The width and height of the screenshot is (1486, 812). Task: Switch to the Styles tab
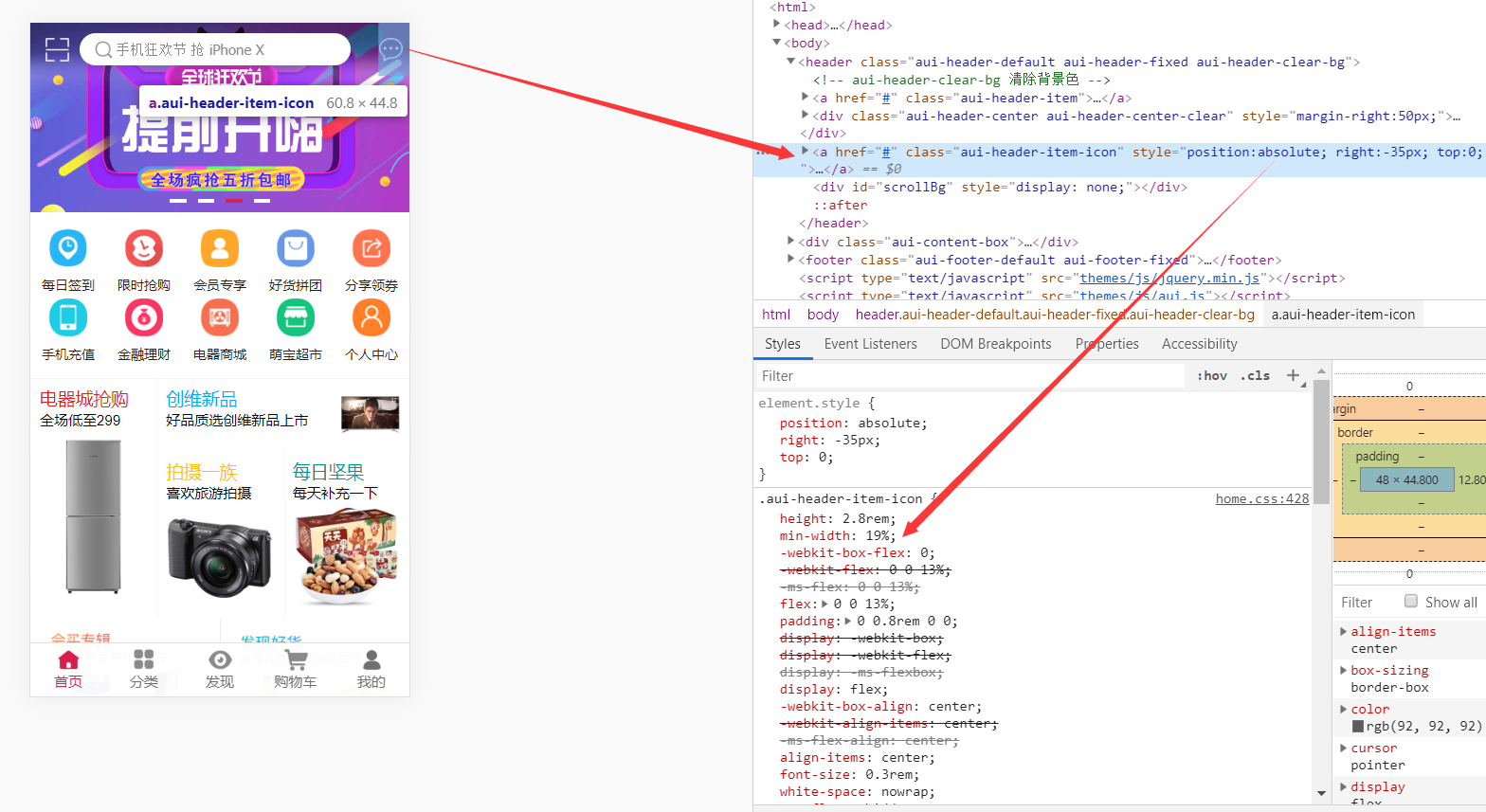(x=783, y=344)
